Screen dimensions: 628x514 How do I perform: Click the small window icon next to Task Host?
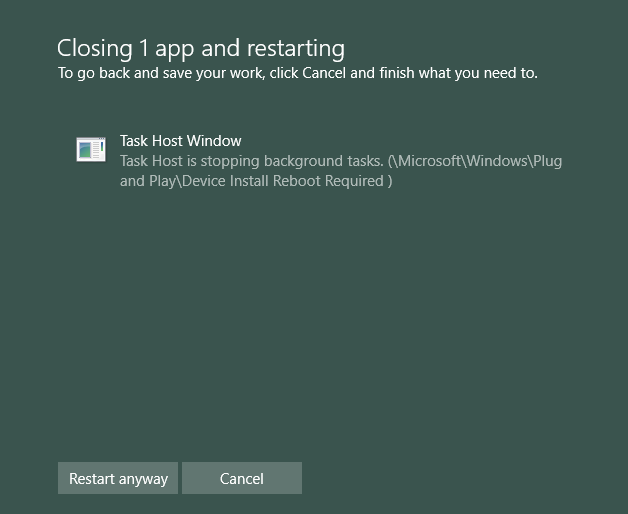(x=91, y=149)
